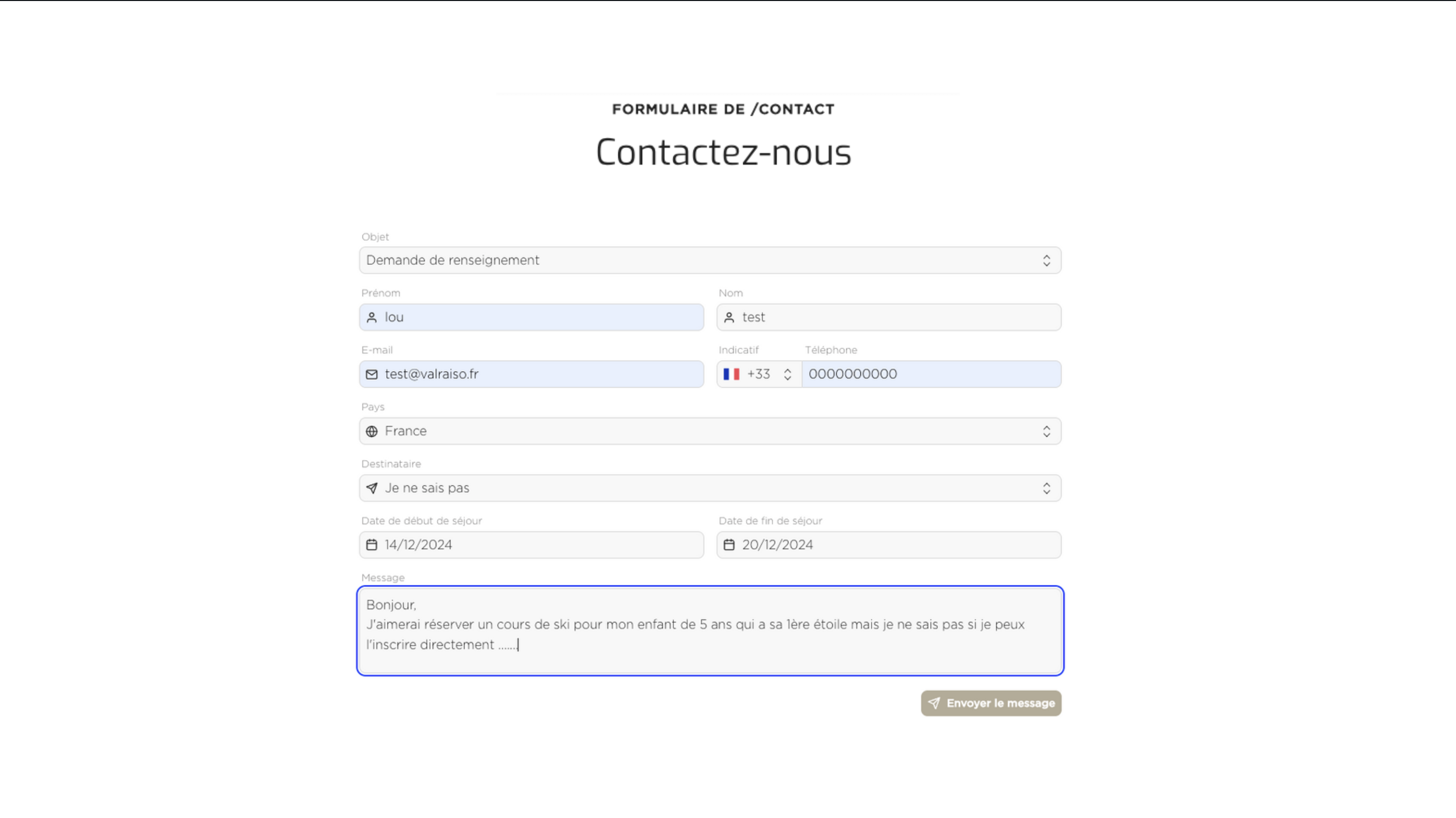This screenshot has width=1456, height=818.
Task: Open the Objet dropdown chevron
Action: coord(1046,260)
